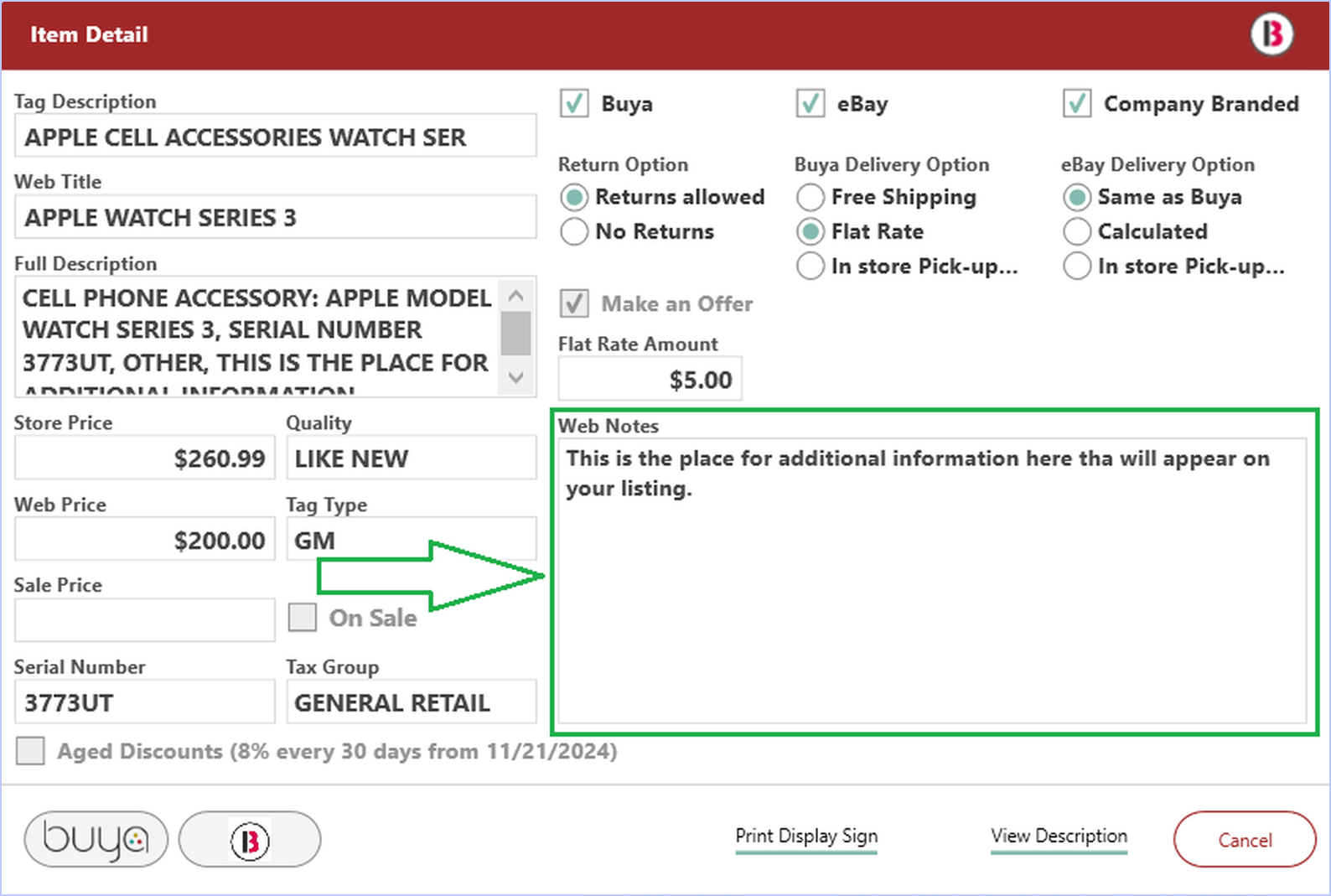Click the Full Description scrollbar thumb
This screenshot has width=1331, height=896.
point(516,334)
